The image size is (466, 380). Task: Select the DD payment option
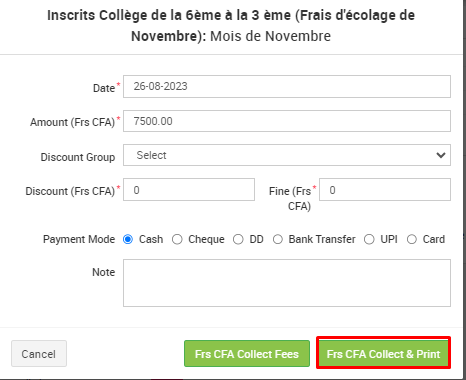tap(238, 239)
